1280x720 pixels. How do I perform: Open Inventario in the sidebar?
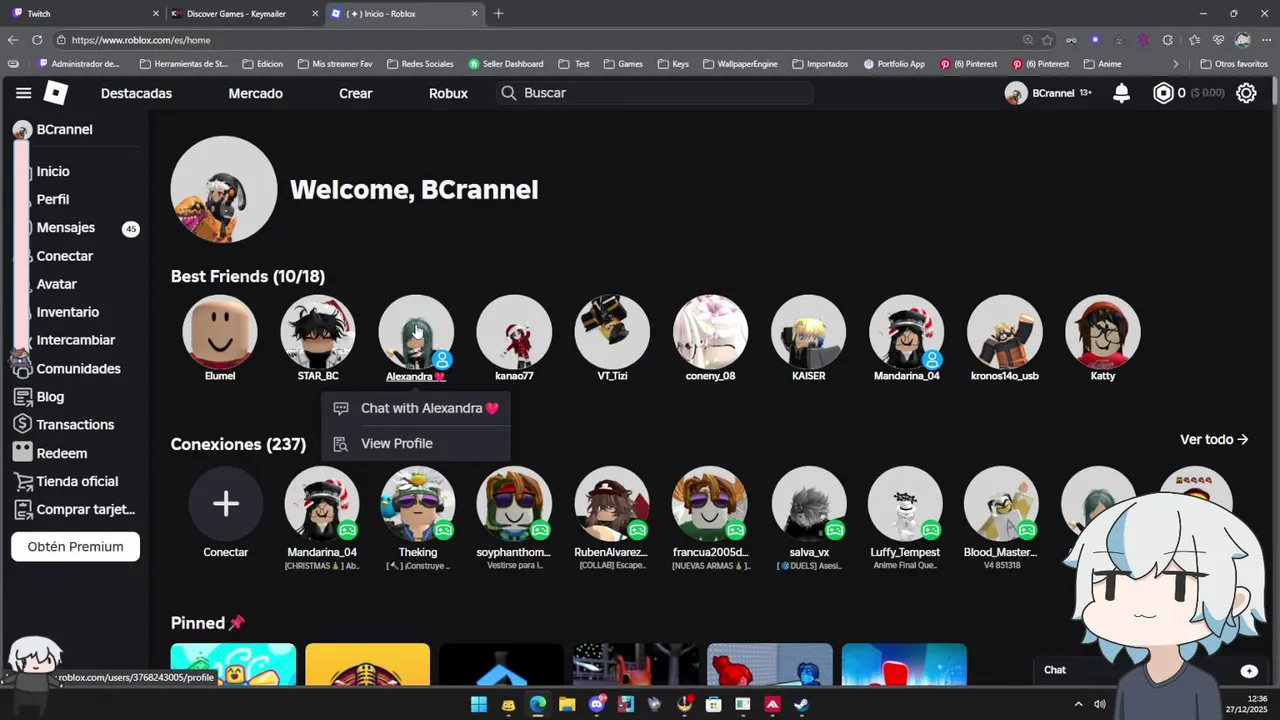tap(68, 312)
